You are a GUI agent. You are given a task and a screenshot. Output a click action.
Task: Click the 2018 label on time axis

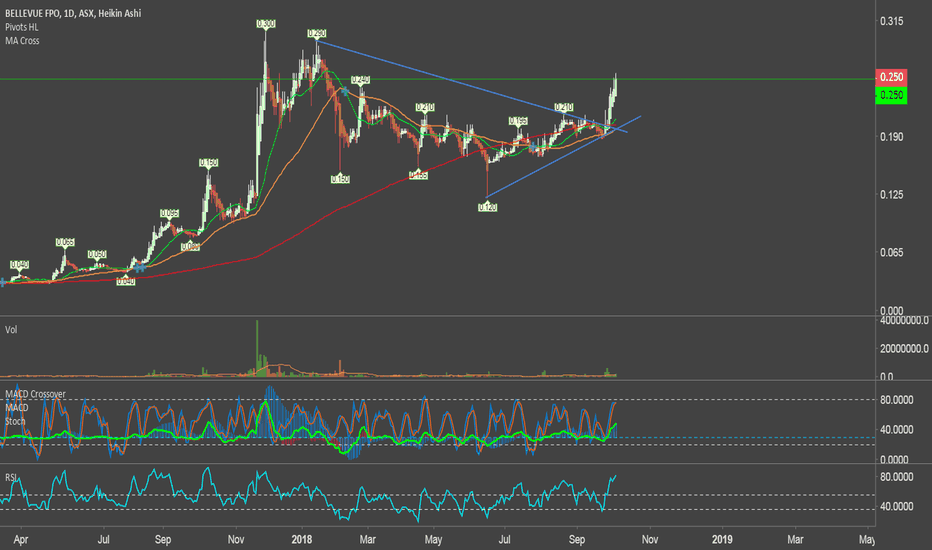coord(302,539)
